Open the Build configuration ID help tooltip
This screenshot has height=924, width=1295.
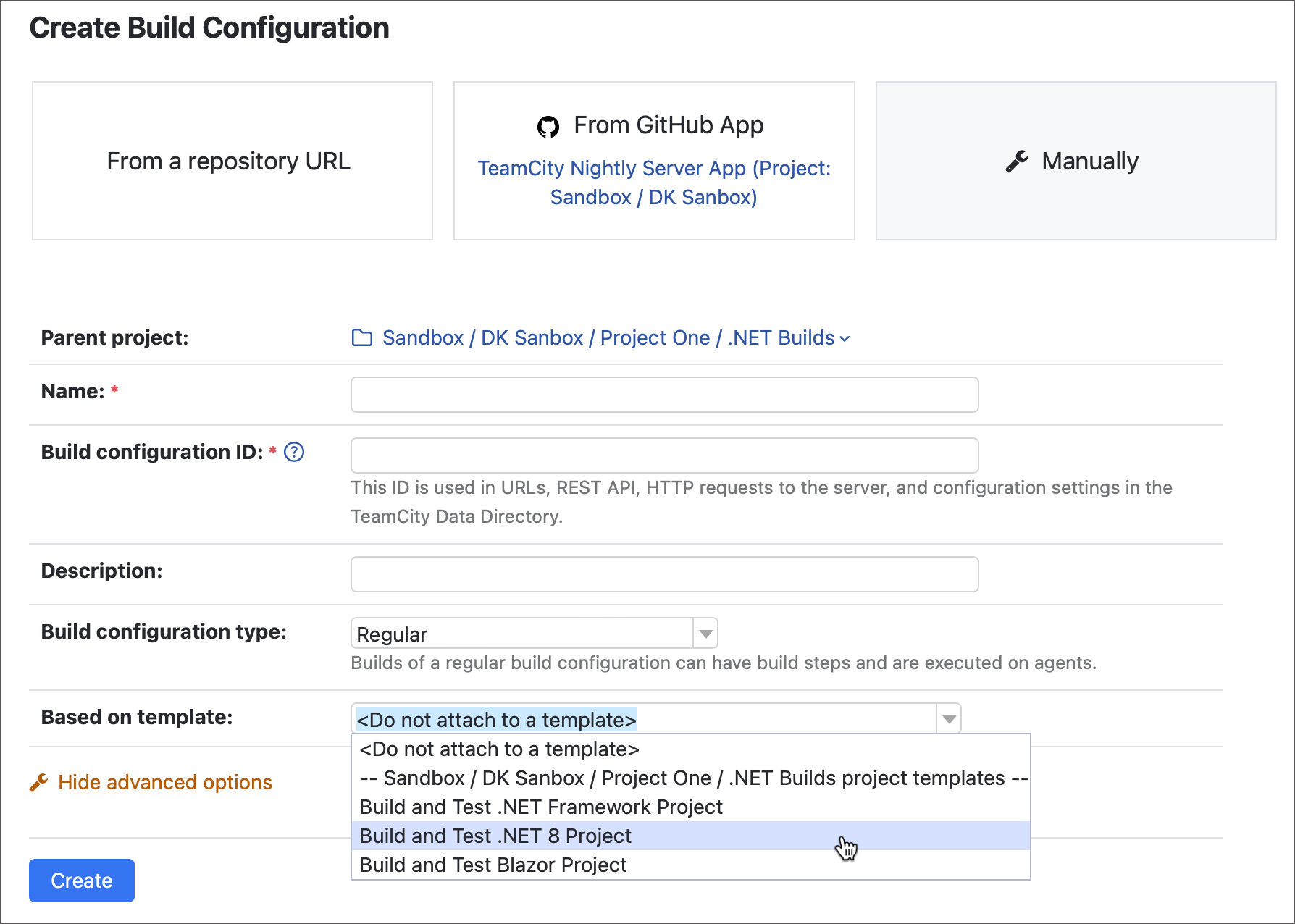coord(293,452)
